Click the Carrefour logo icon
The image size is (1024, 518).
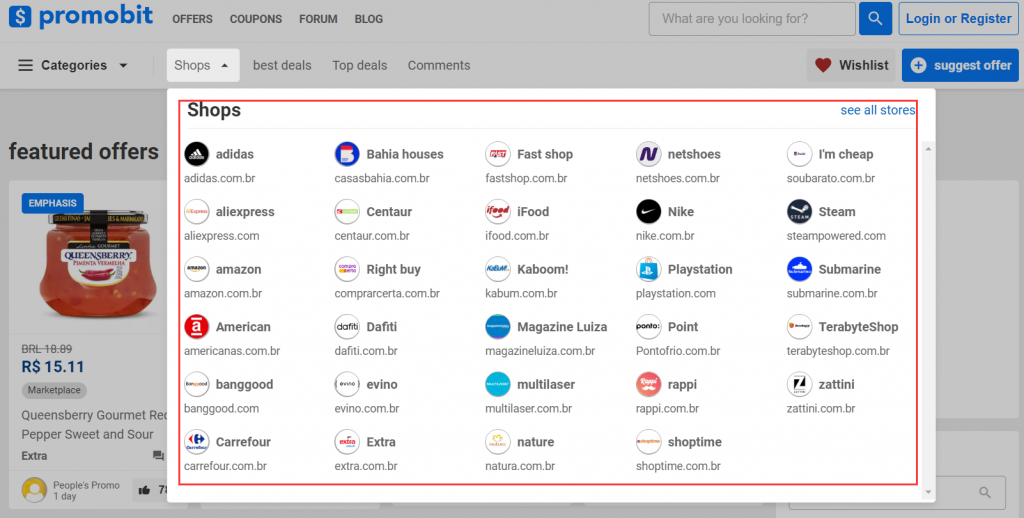197,442
